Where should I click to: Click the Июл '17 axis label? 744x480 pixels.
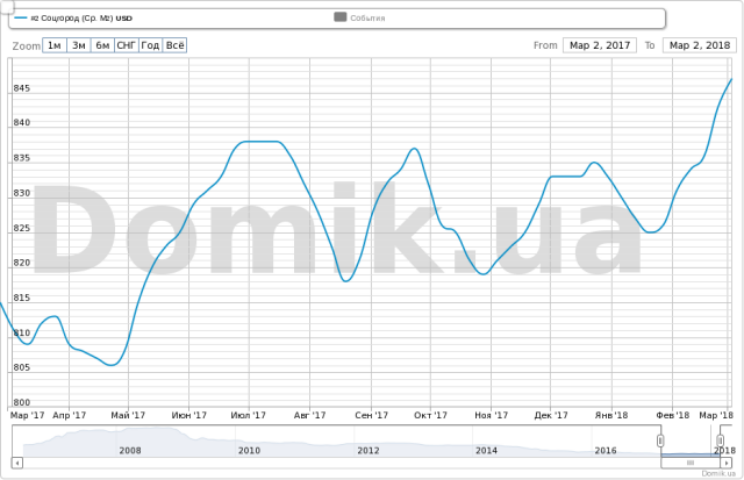coord(248,415)
